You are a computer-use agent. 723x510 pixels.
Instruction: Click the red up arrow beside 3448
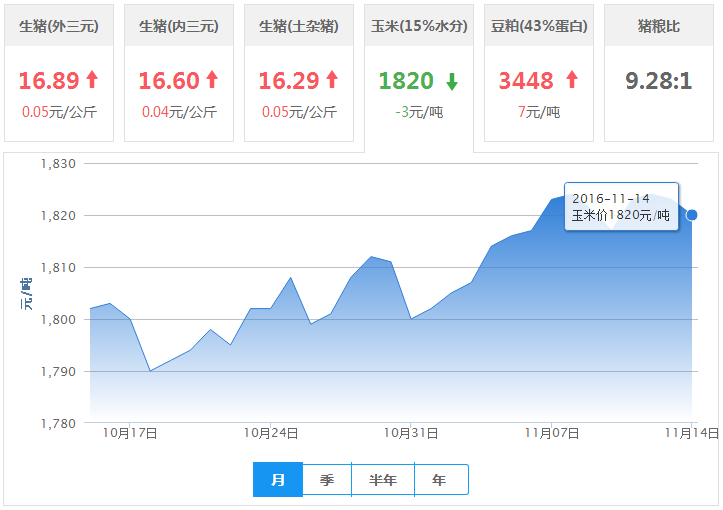(x=572, y=79)
